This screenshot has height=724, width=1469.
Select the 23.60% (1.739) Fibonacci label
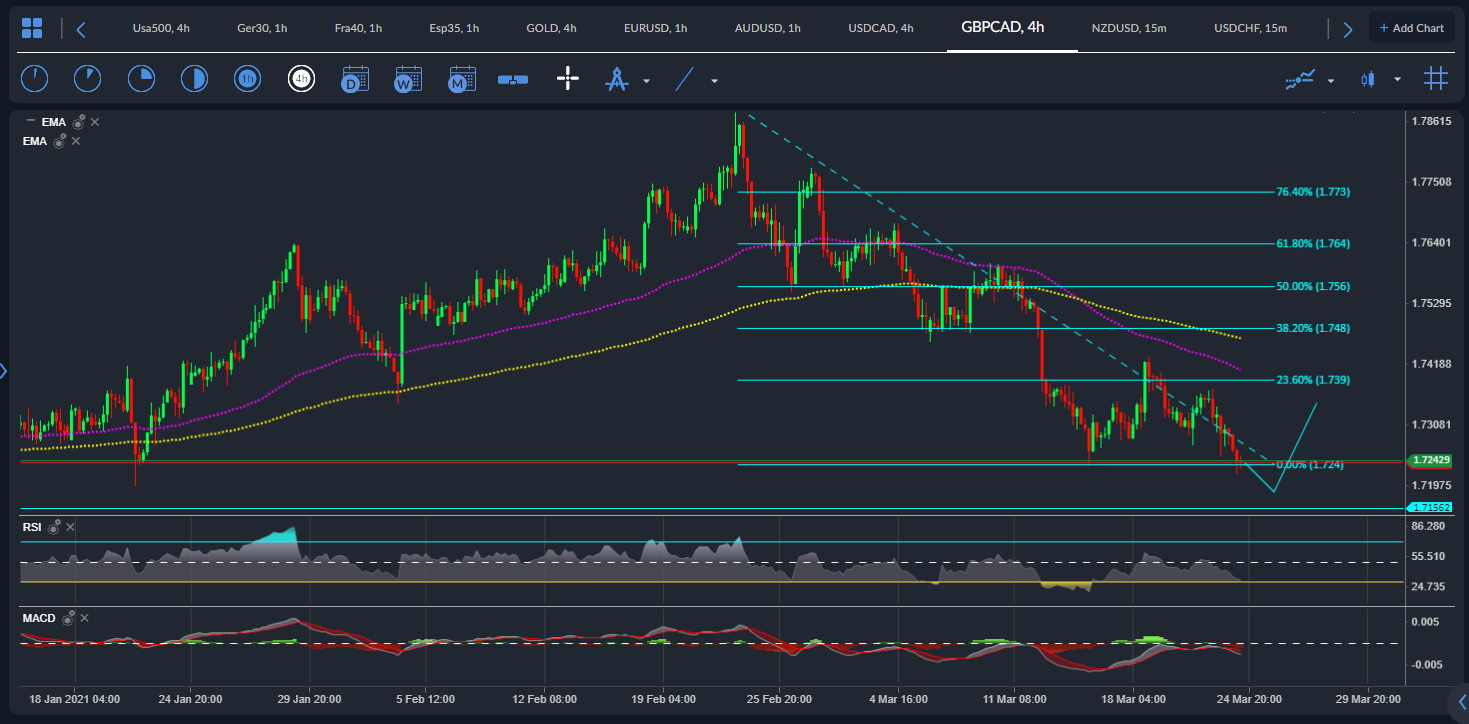[1313, 380]
